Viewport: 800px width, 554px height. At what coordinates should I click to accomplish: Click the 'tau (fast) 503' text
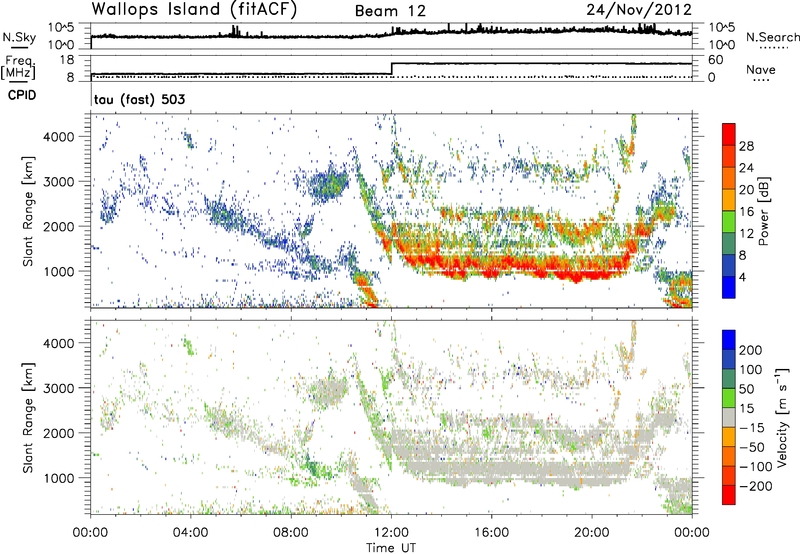(139, 99)
